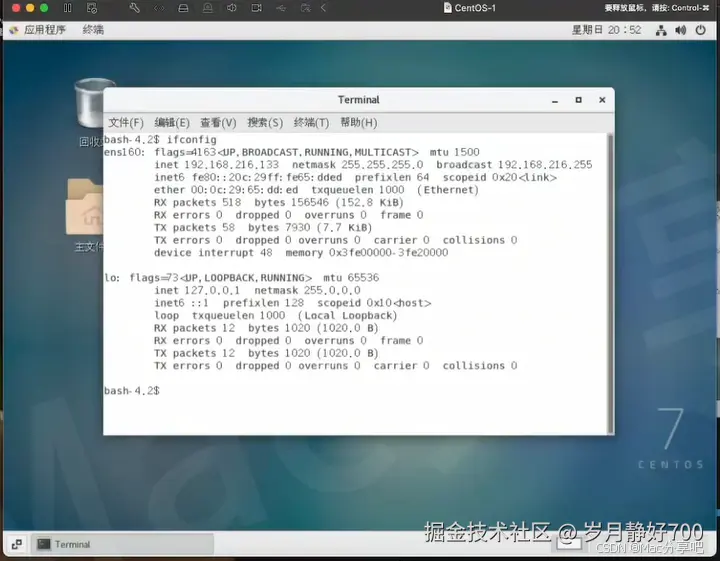Viewport: 720px width, 561px height.
Task: Click the memory 0x3fe00000-3fe20000 text
Action: 366,253
